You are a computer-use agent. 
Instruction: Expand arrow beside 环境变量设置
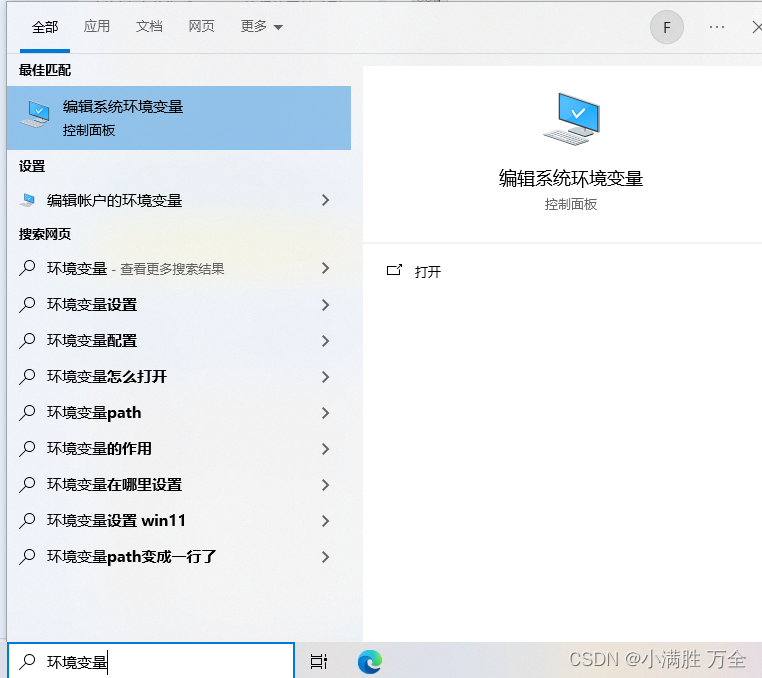(326, 305)
